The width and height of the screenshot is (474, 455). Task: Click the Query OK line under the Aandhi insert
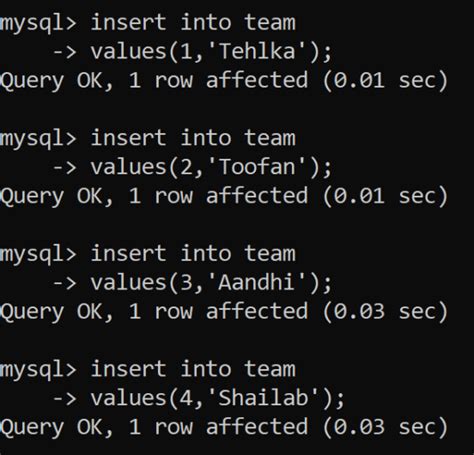(224, 312)
